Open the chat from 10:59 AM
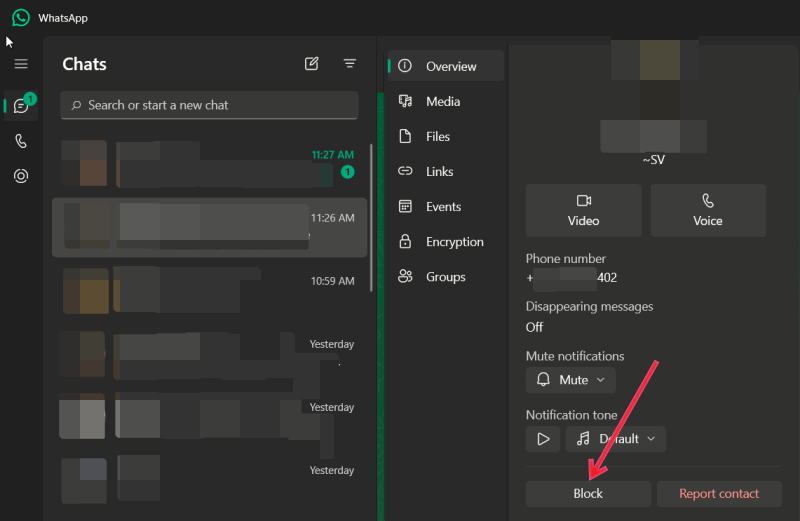 [209, 290]
